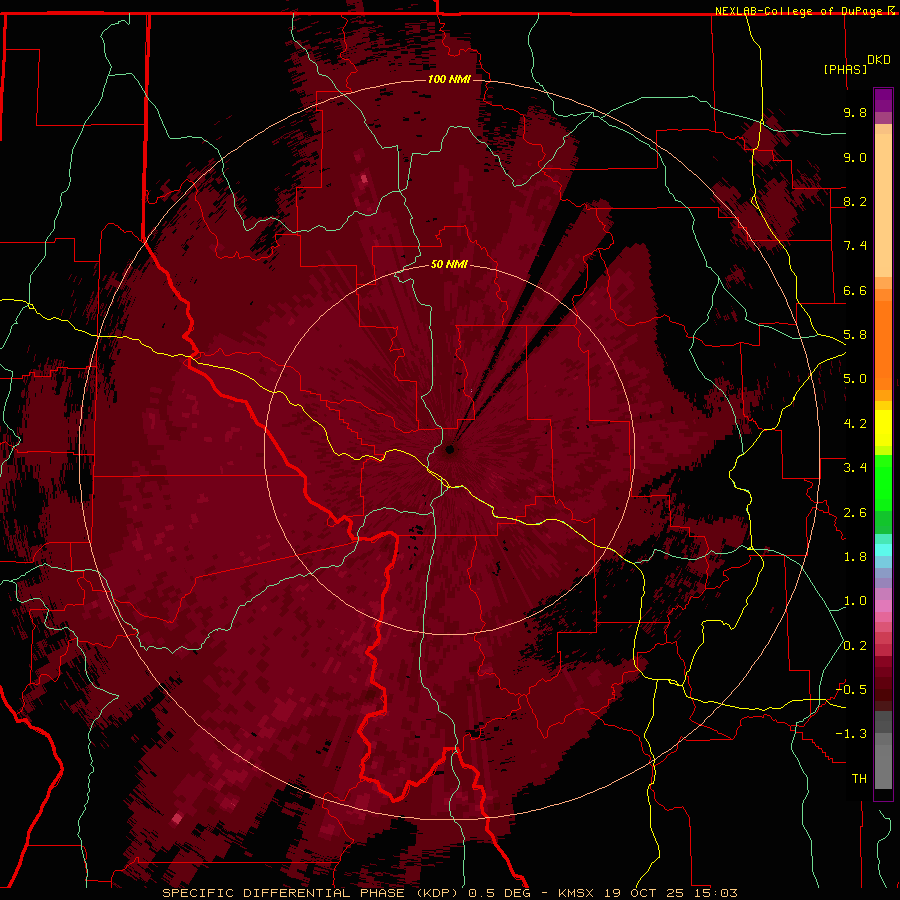Image resolution: width=900 pixels, height=900 pixels.
Task: Click the 50 NMI range ring label
Action: pos(449,264)
